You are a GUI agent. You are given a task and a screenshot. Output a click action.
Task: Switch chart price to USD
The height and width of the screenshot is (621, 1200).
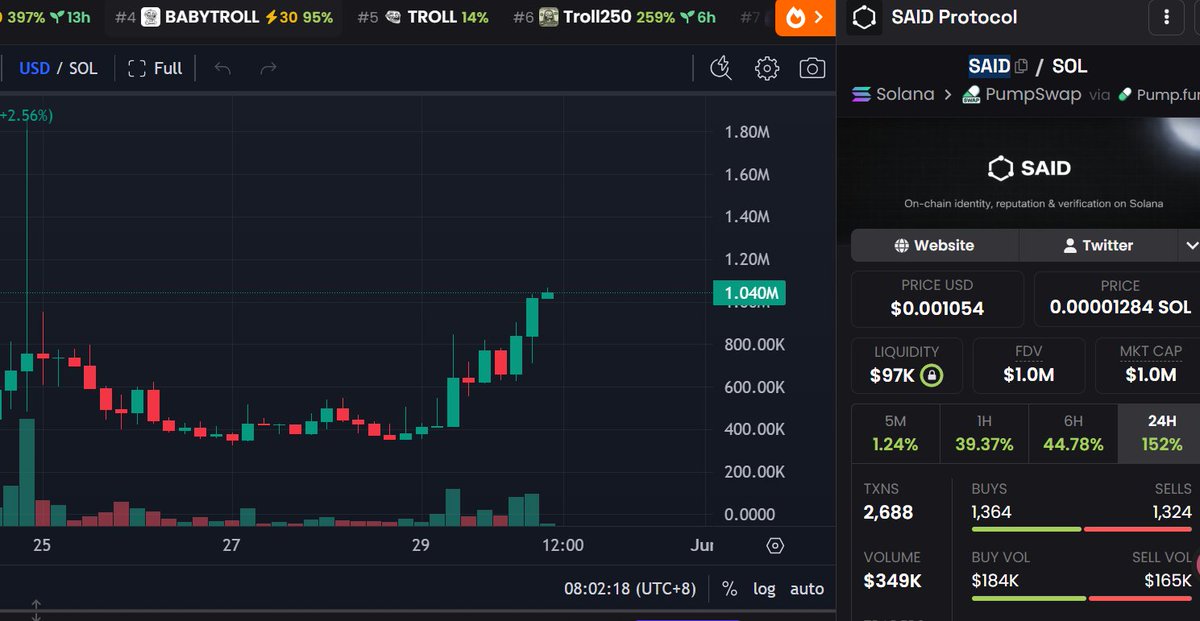[x=35, y=68]
